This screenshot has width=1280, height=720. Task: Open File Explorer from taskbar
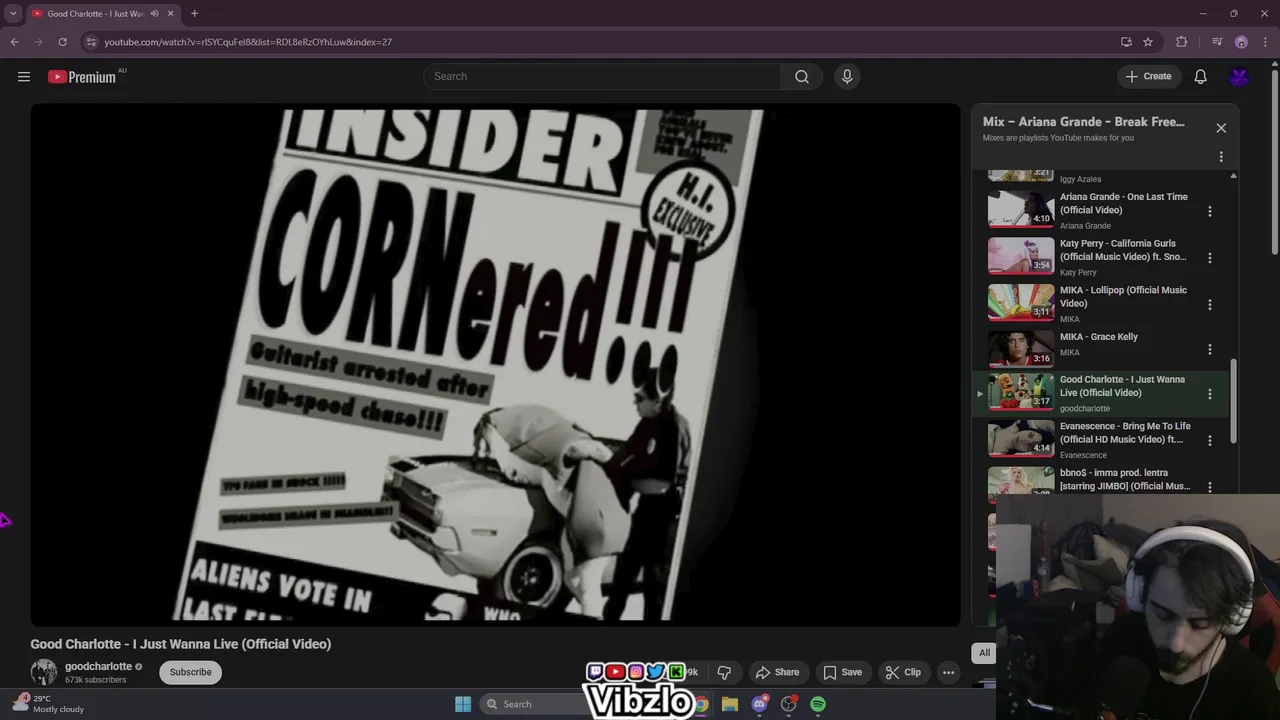730,704
